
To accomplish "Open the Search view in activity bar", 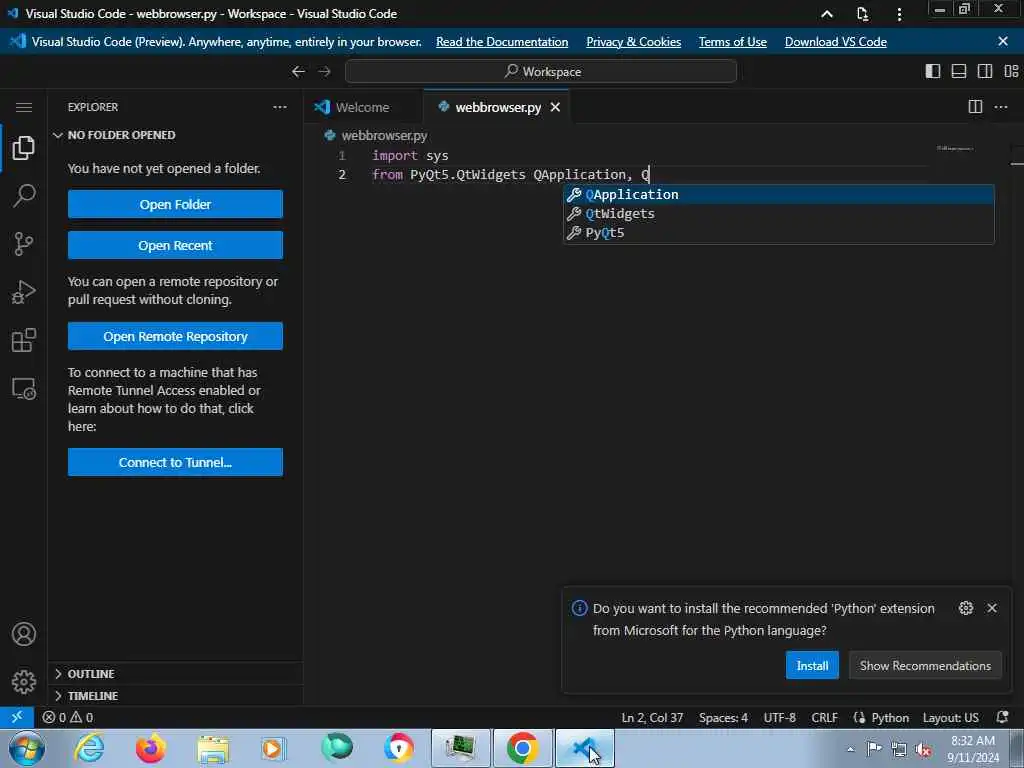I will point(24,195).
